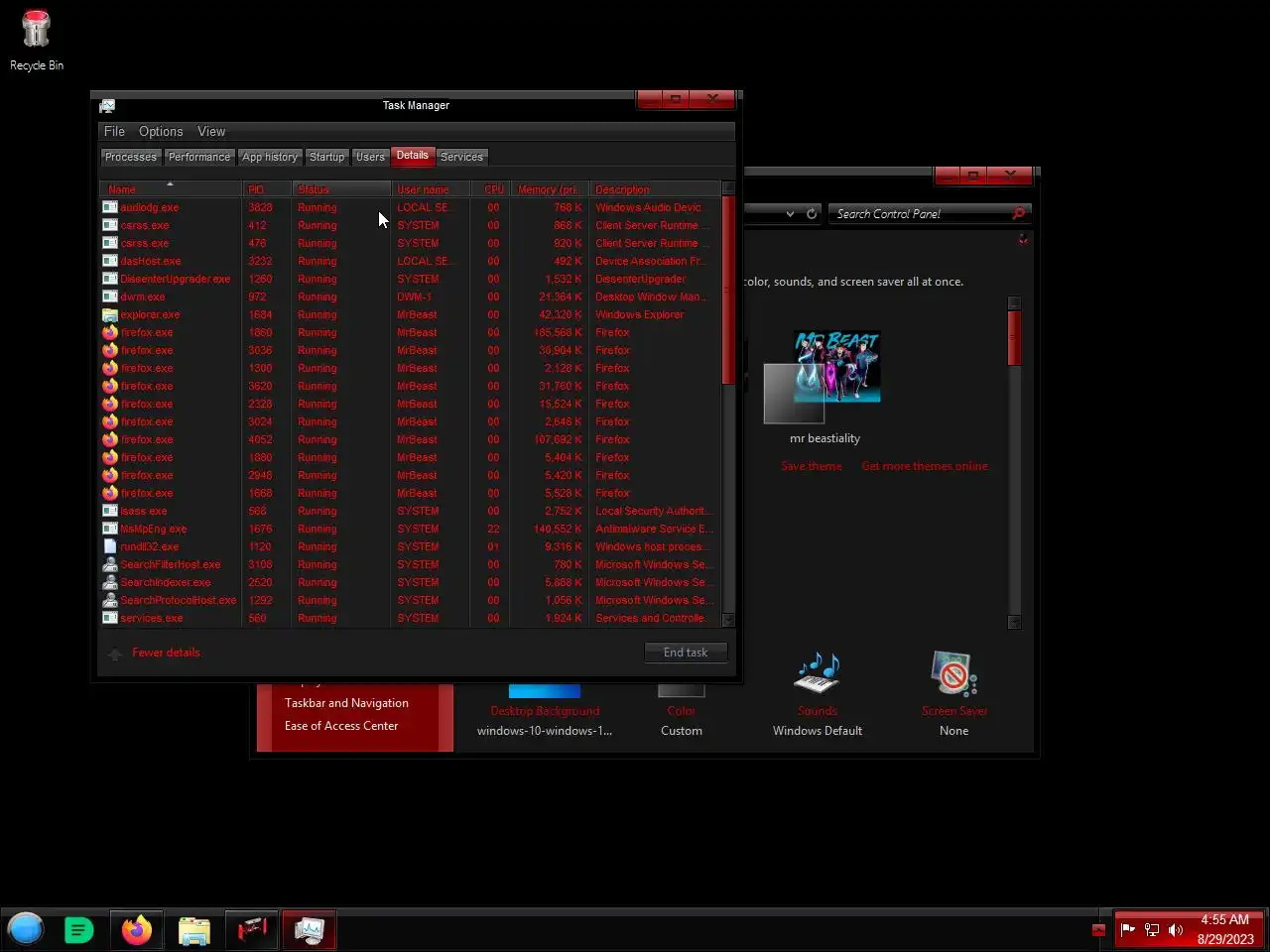Click Get more themes online link
Viewport: 1270px width, 952px height.
tap(925, 466)
